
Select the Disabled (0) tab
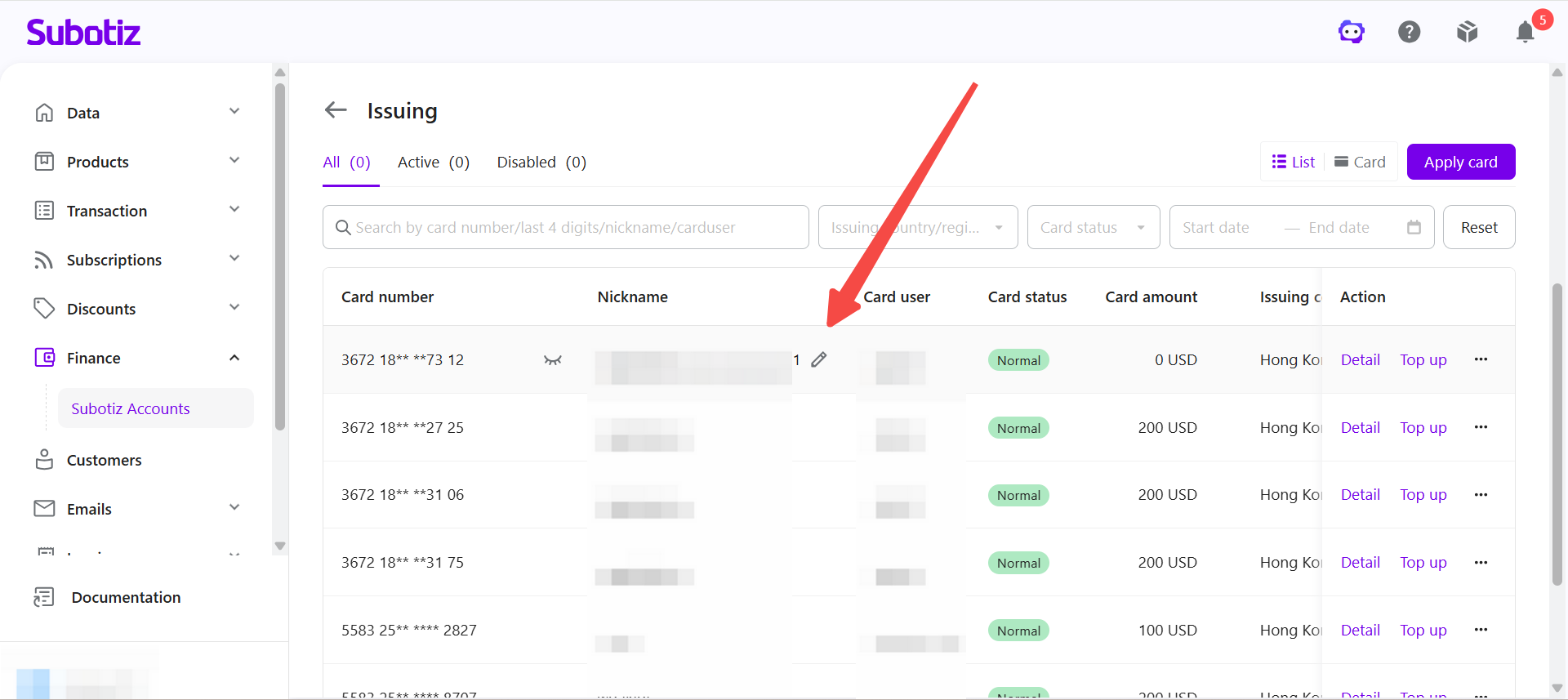point(541,162)
